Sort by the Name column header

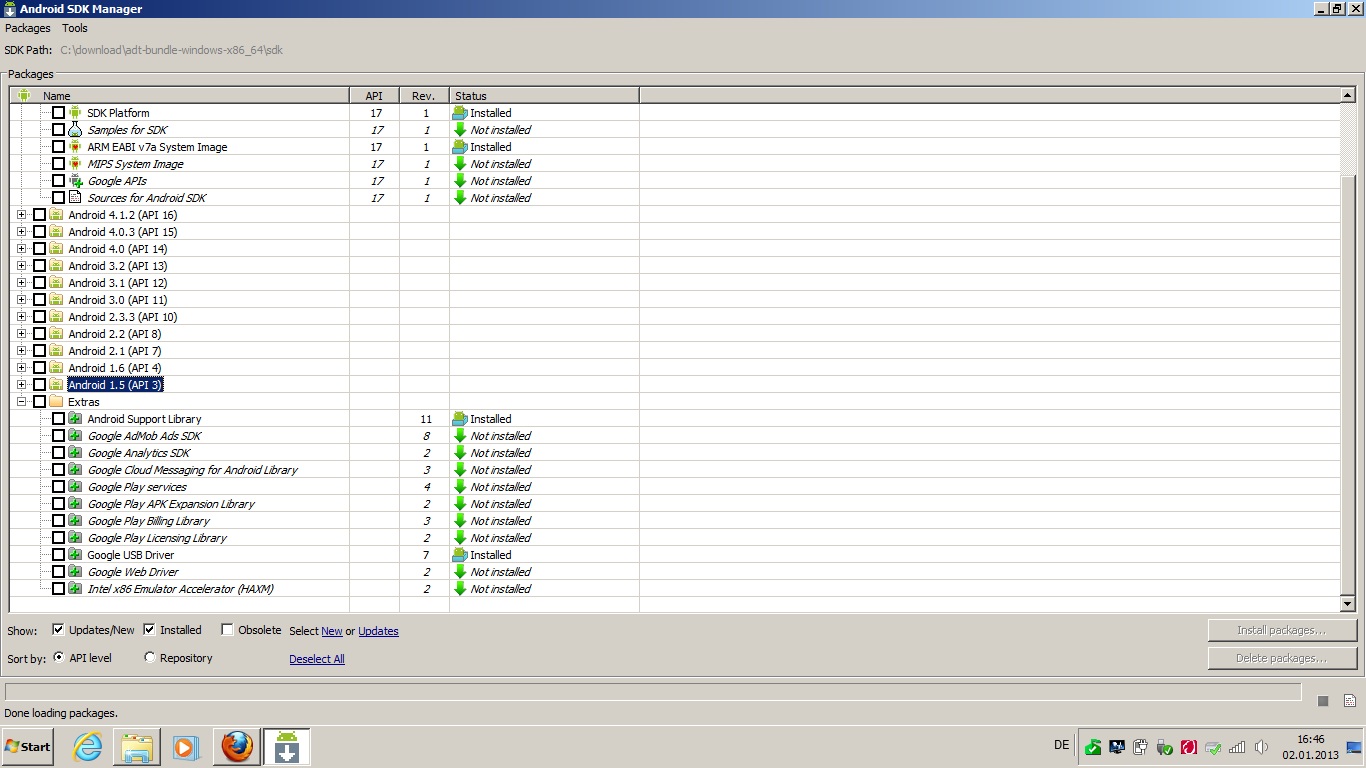pos(180,96)
